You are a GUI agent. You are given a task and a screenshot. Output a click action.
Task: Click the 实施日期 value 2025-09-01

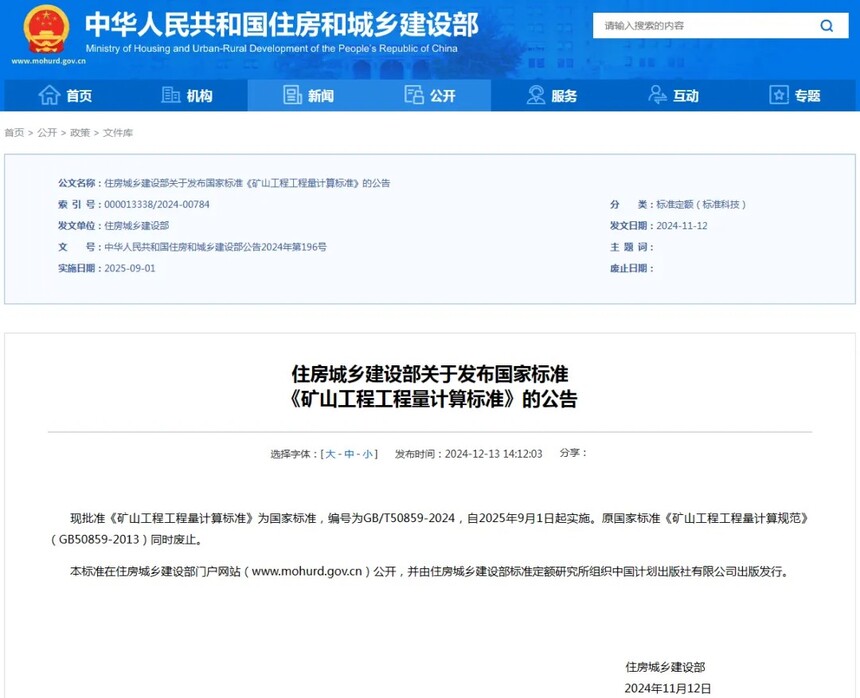[130, 268]
